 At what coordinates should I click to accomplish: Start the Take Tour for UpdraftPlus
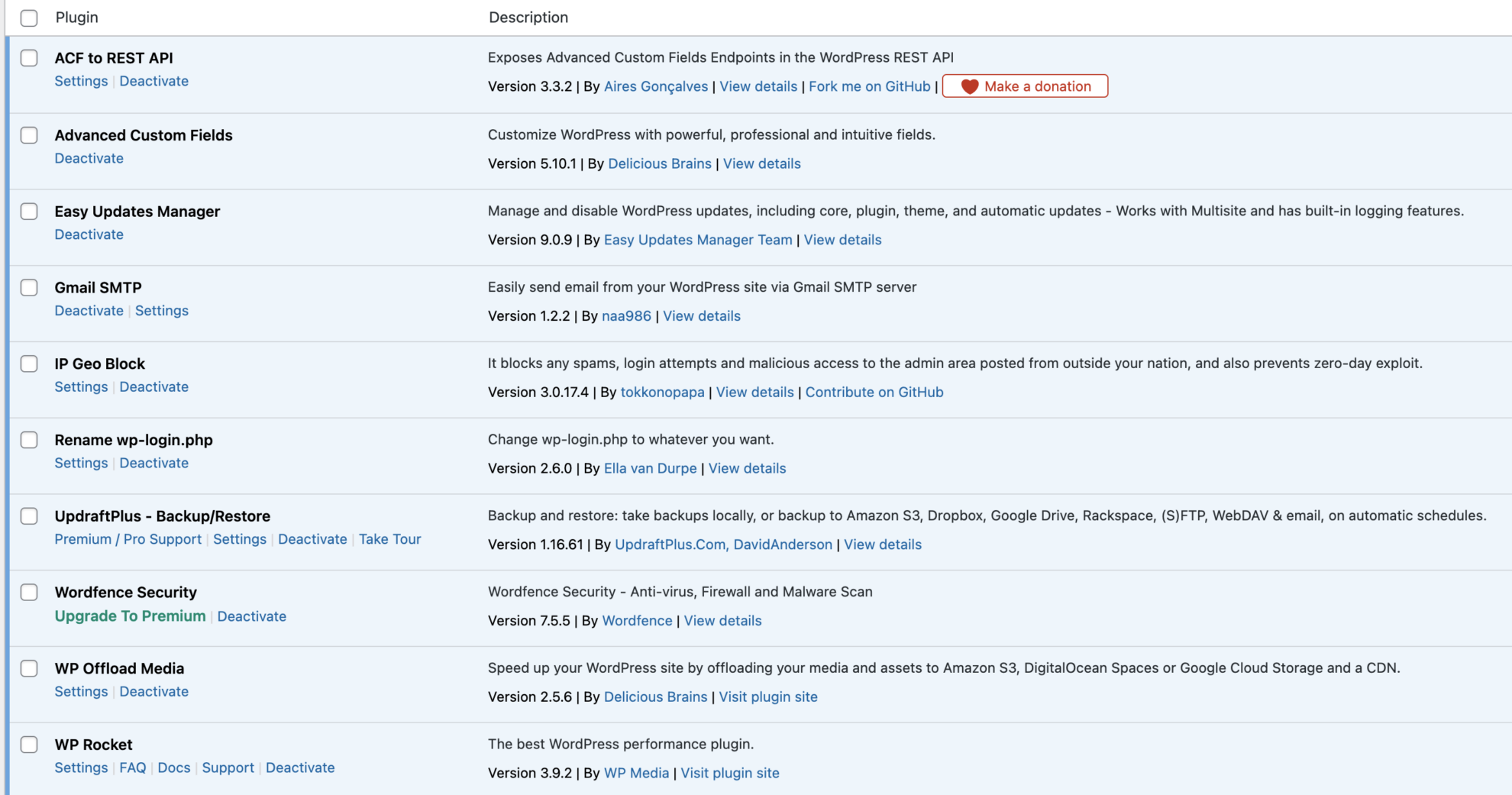coord(389,539)
